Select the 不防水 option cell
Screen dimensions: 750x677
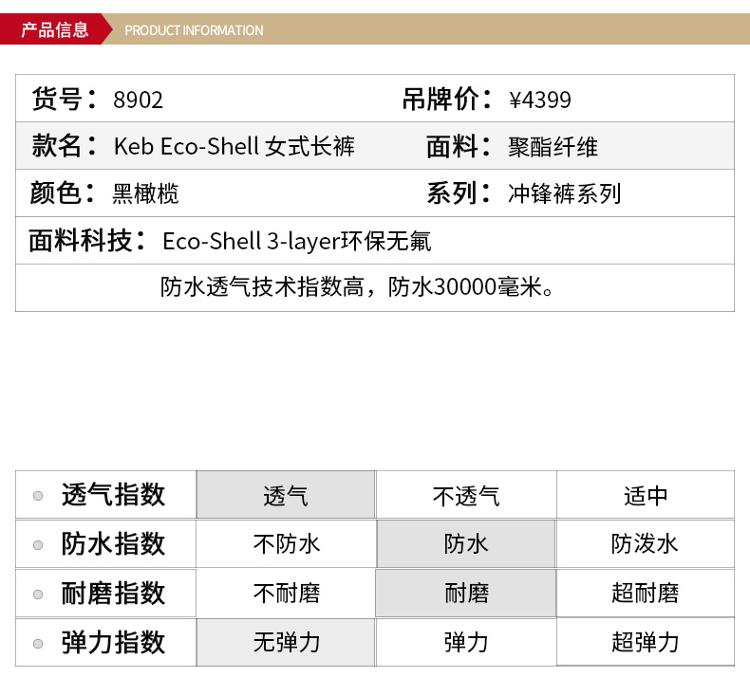pos(286,544)
